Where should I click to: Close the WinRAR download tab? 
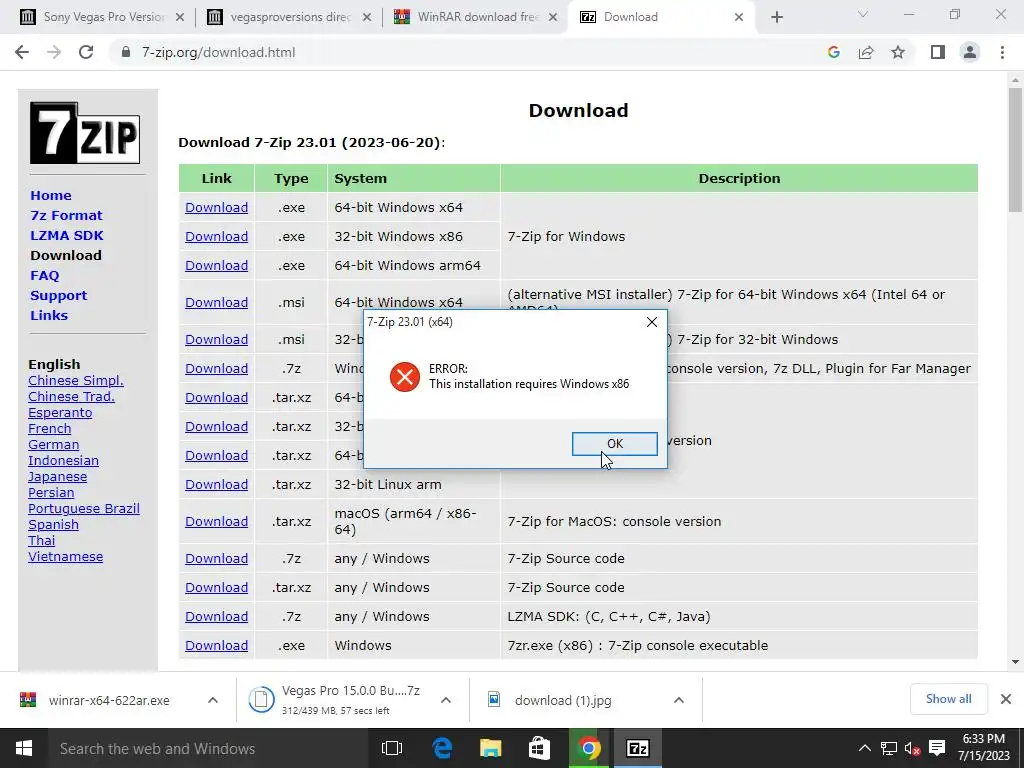553,17
